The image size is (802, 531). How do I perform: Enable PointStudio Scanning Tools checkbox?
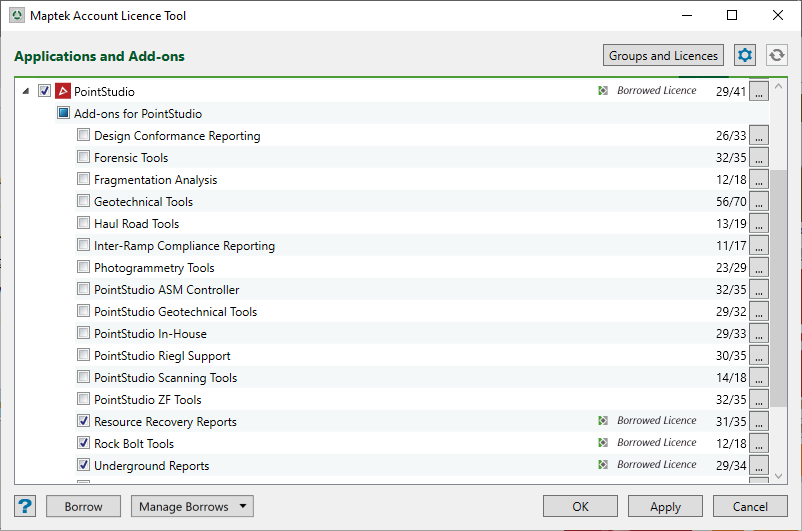click(x=83, y=377)
